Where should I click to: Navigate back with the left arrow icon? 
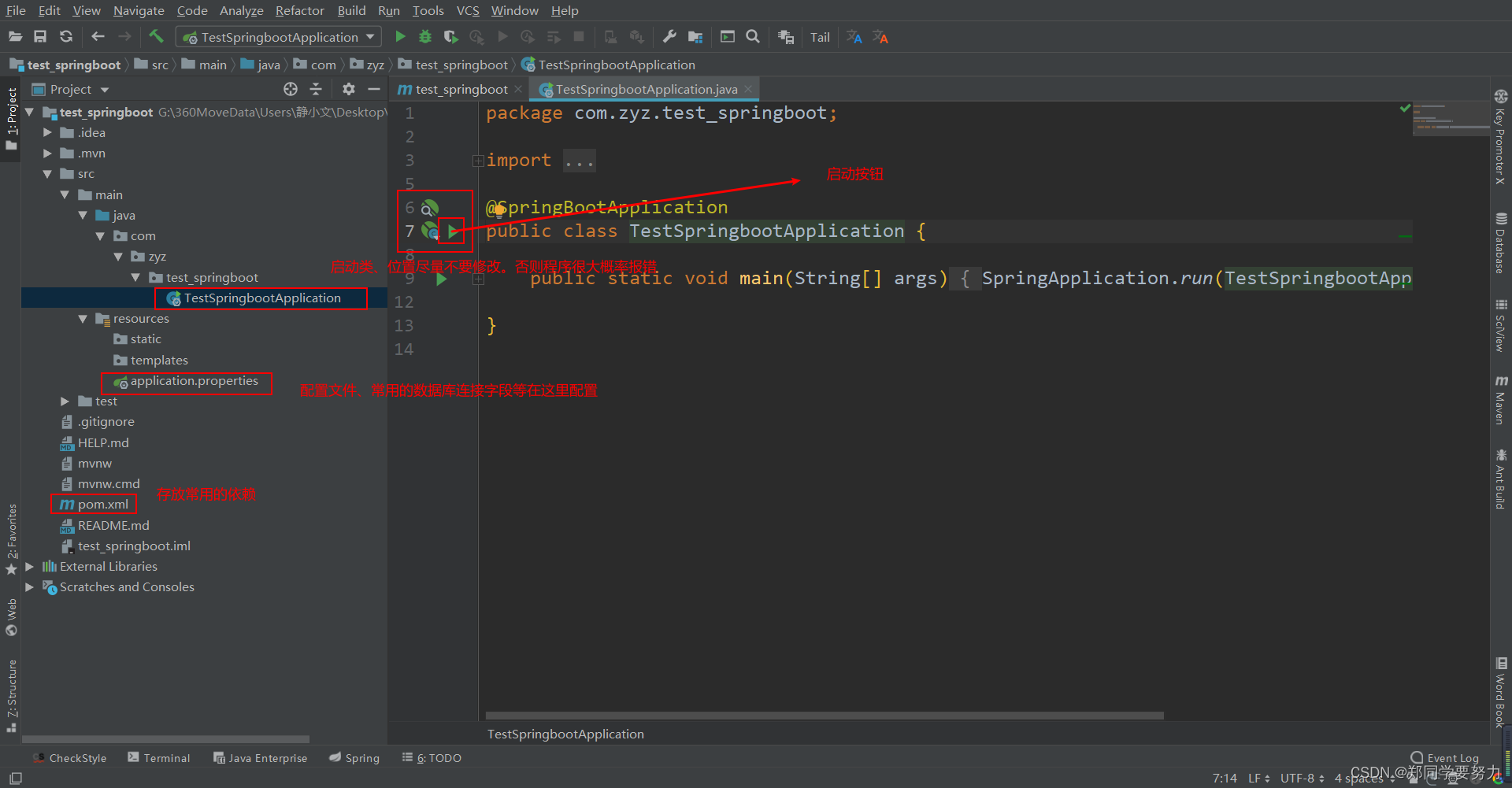click(98, 37)
